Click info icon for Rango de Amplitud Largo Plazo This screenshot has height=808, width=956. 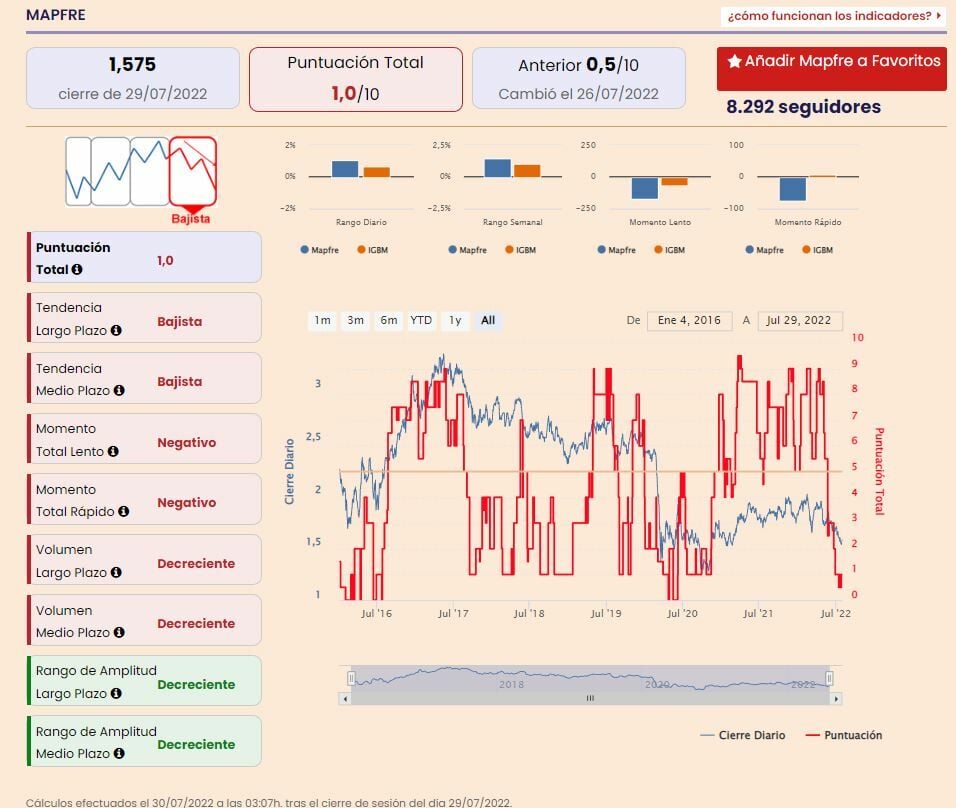116,693
